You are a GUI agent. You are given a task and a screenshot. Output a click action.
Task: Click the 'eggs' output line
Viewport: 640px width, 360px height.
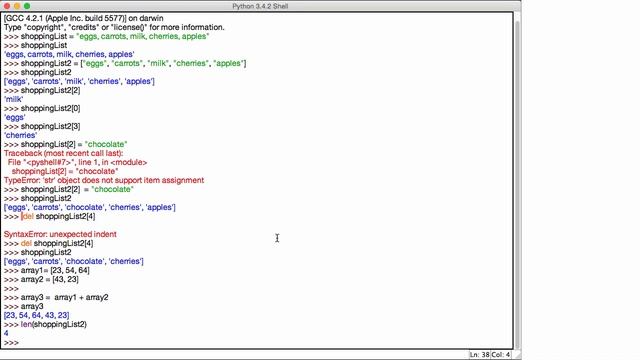[15, 117]
